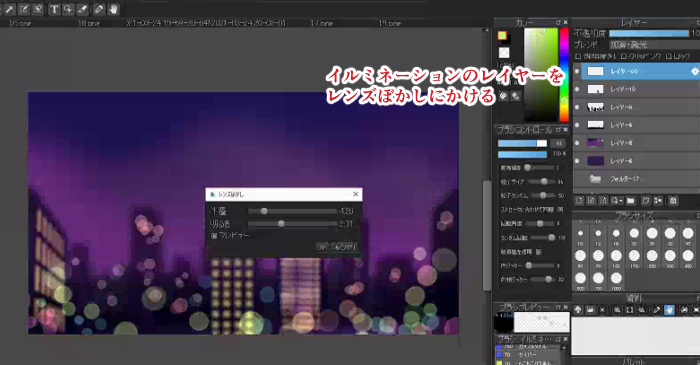
Task: Click the green foreground color swatch
Action: click(x=502, y=36)
